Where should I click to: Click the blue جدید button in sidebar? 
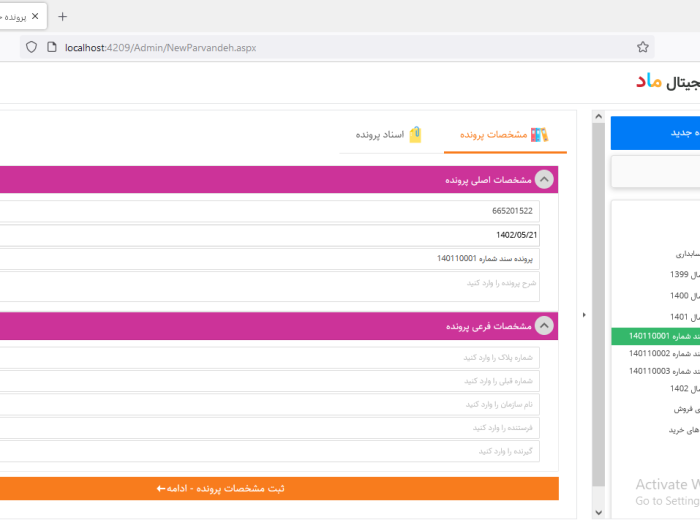pos(655,133)
